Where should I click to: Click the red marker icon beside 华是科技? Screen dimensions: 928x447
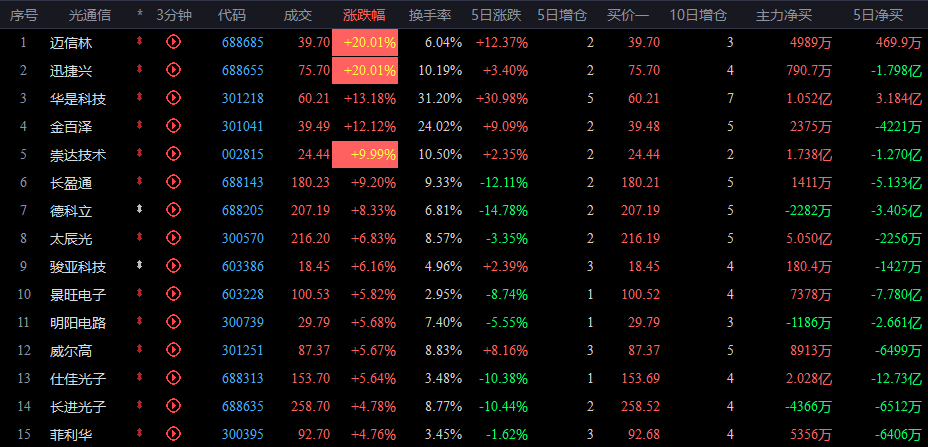(x=140, y=97)
